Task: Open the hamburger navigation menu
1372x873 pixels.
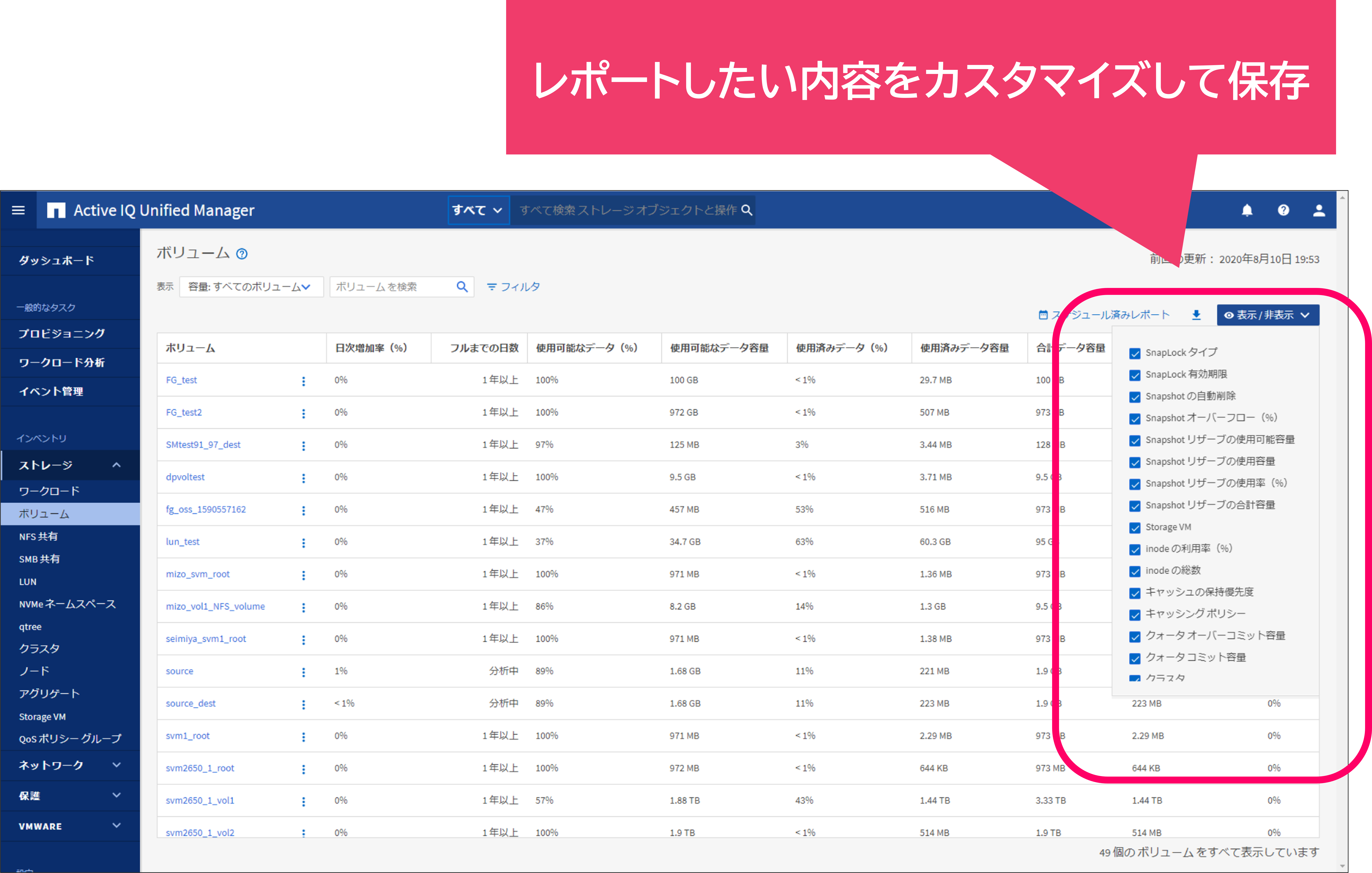Action: 18,210
